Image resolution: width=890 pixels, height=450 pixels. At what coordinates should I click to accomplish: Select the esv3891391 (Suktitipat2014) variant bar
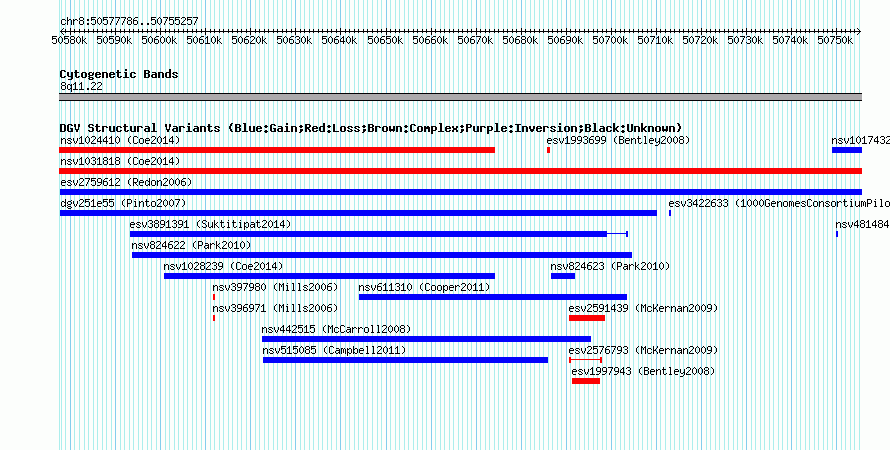[x=379, y=234]
